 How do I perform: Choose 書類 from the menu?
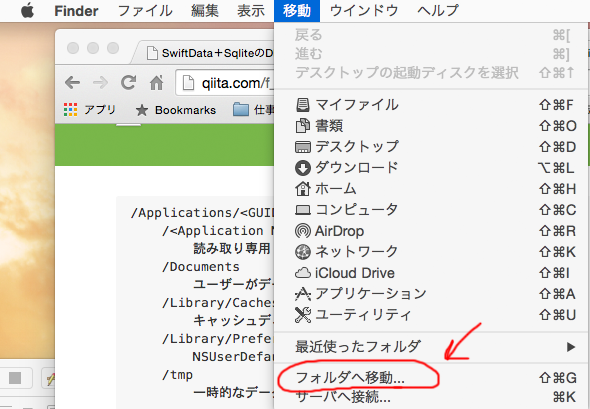tap(432, 126)
